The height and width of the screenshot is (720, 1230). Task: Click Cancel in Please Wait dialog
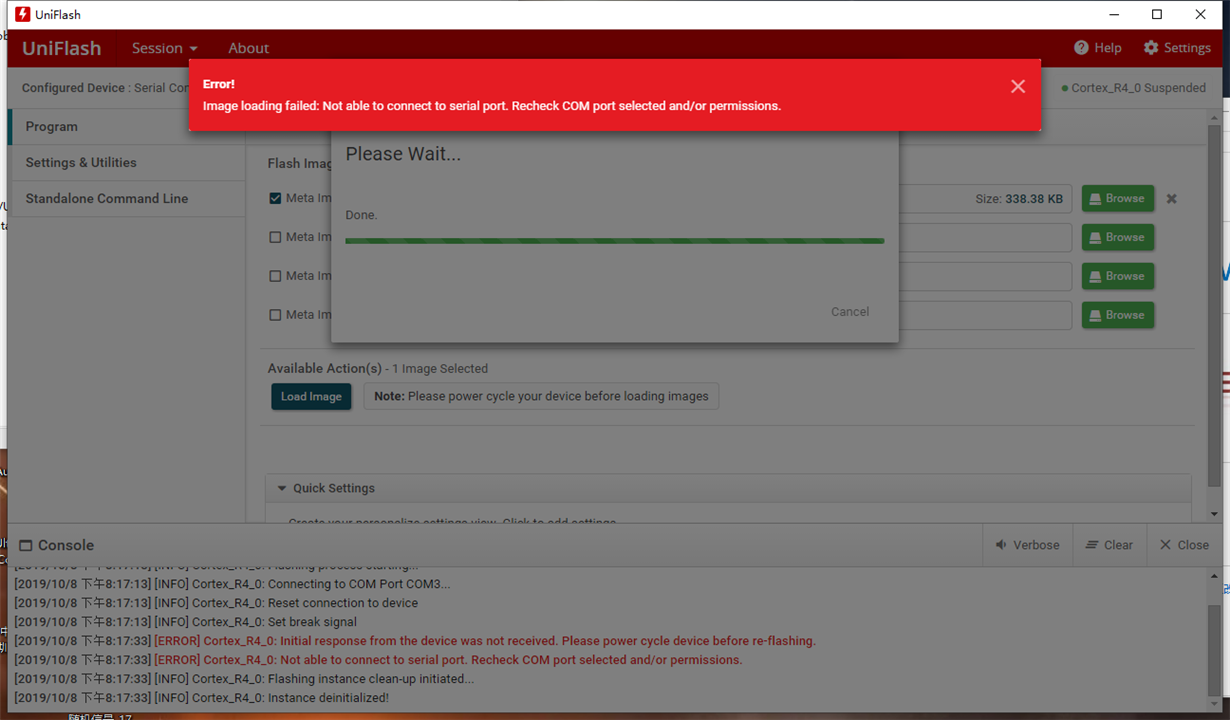tap(850, 312)
